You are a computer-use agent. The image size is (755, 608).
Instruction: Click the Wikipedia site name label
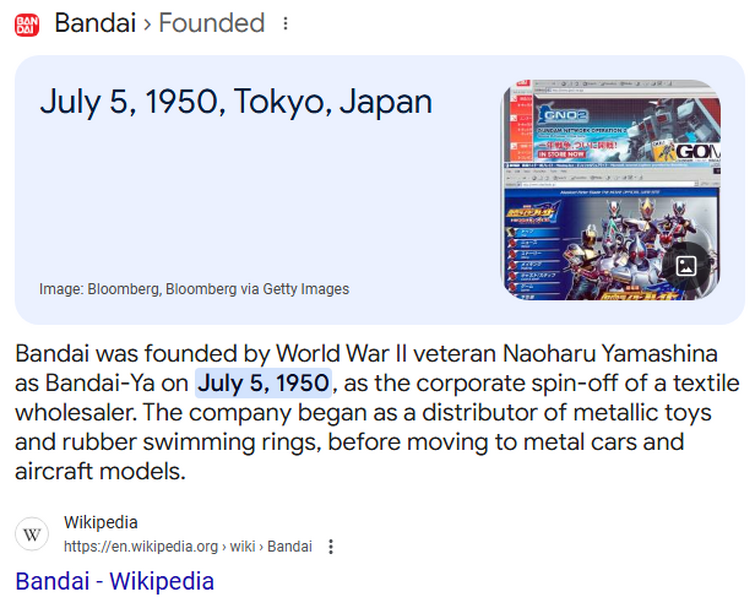click(101, 522)
